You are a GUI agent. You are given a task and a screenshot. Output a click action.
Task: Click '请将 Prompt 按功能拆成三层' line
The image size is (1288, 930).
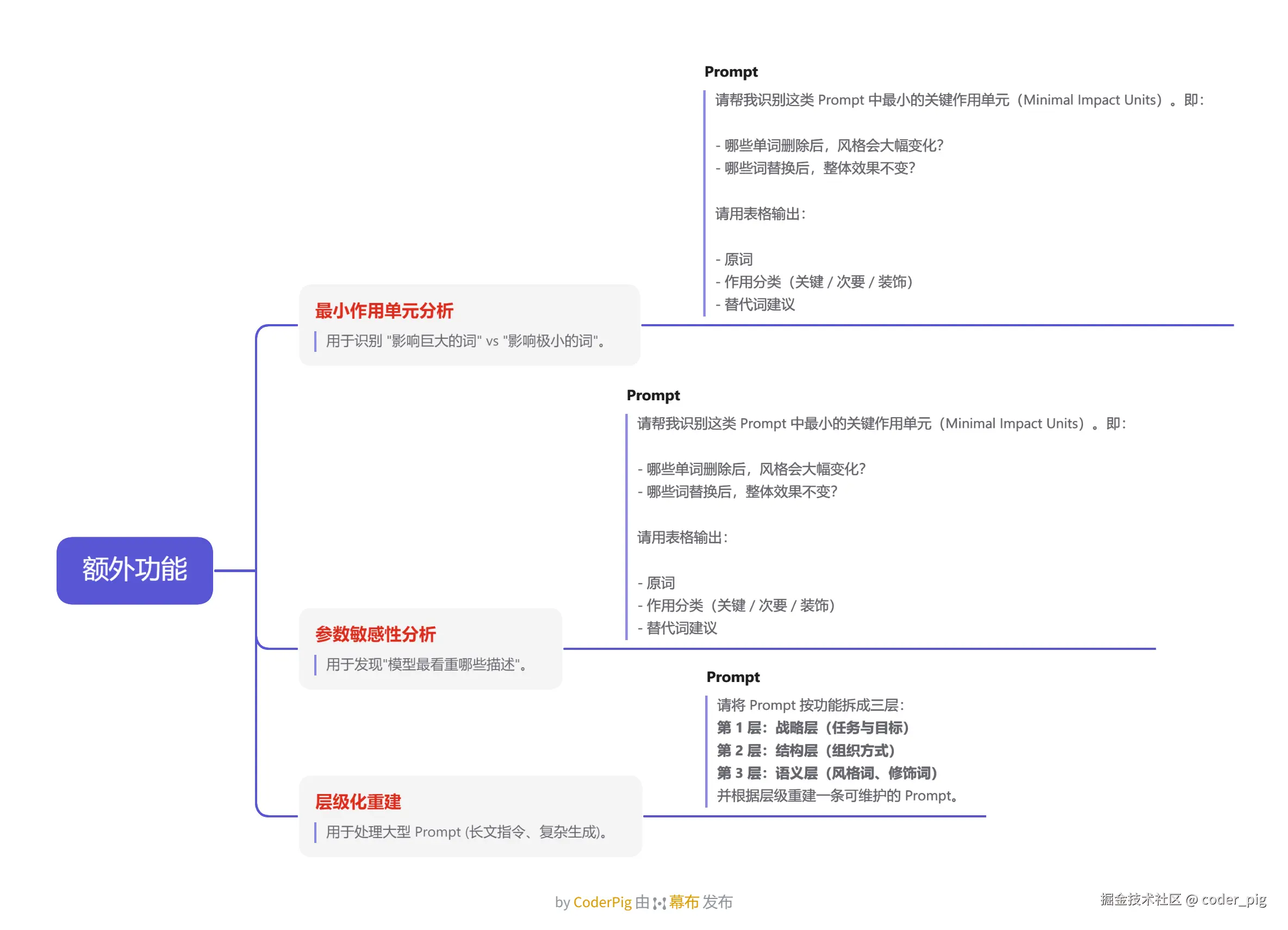pyautogui.click(x=810, y=705)
